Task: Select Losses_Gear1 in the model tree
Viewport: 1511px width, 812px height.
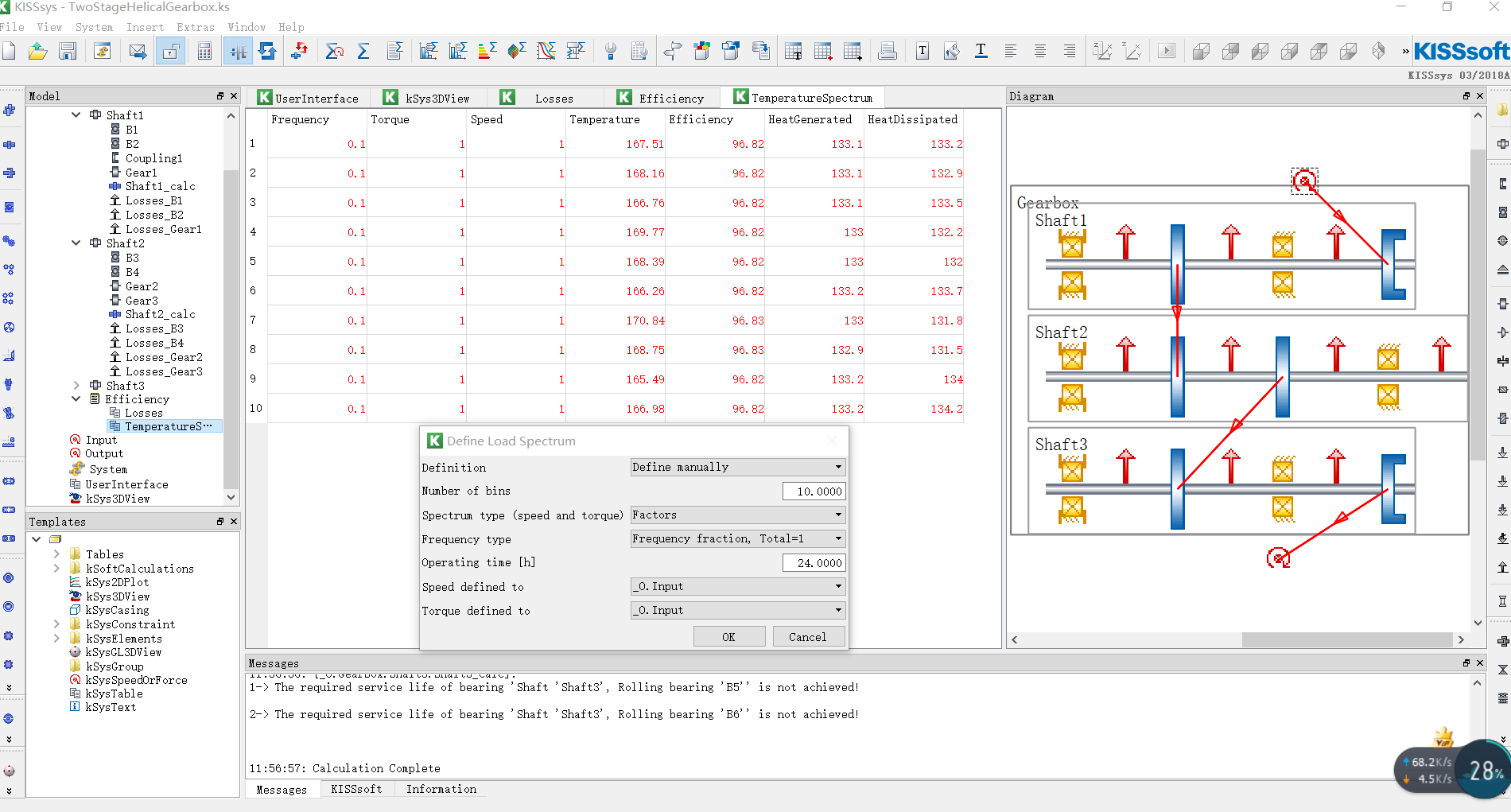Action: tap(163, 229)
